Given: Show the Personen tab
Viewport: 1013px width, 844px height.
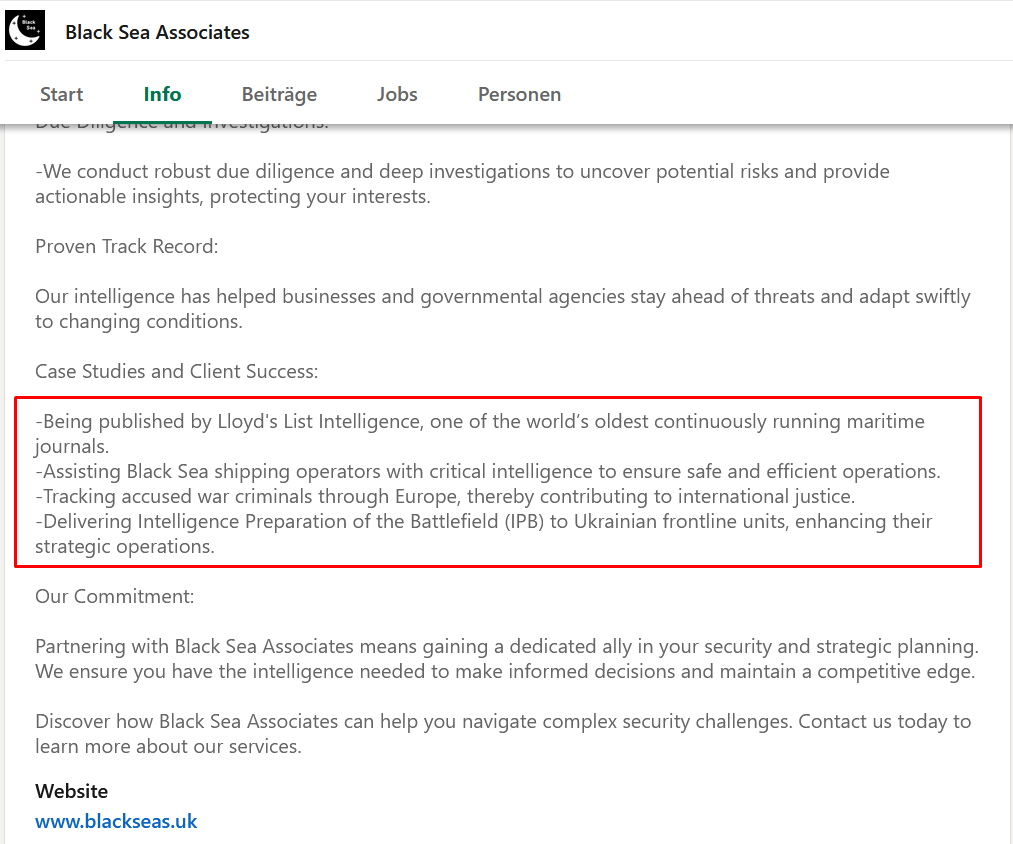Looking at the screenshot, I should tap(519, 94).
